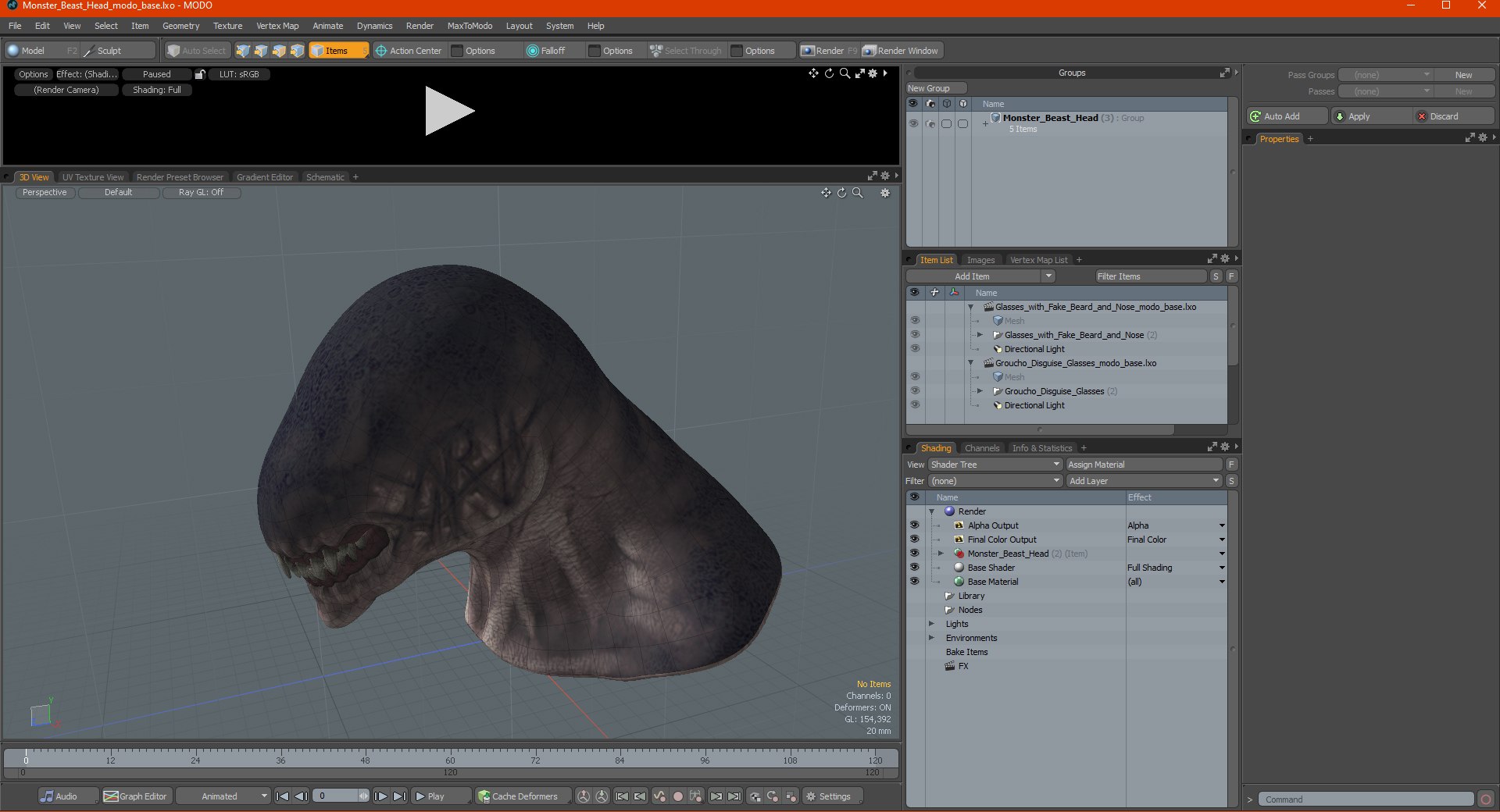Screen dimensions: 1500x812
Task: Collapse the Render node in Shader Tree
Action: tap(932, 511)
